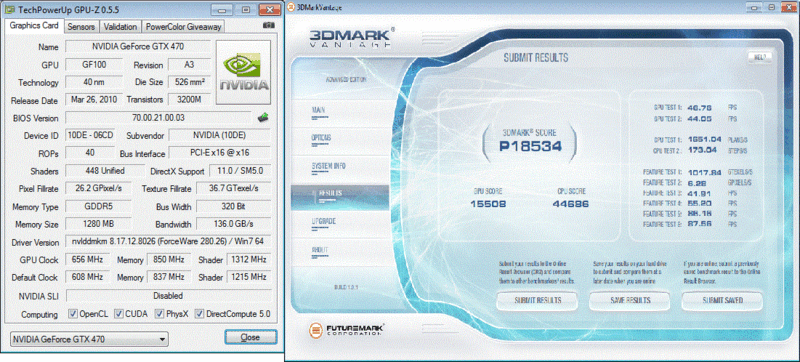The image size is (800, 362).
Task: Click the BIOS Version text field
Action: [x=159, y=118]
